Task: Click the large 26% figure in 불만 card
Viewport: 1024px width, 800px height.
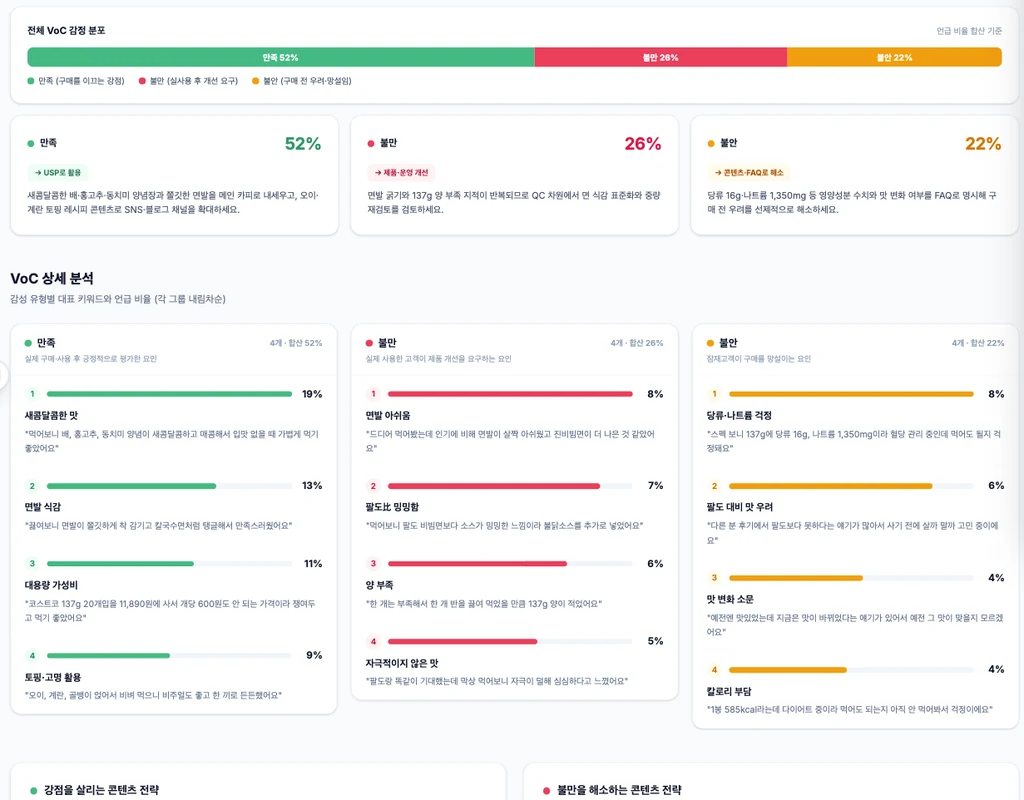Action: [643, 144]
